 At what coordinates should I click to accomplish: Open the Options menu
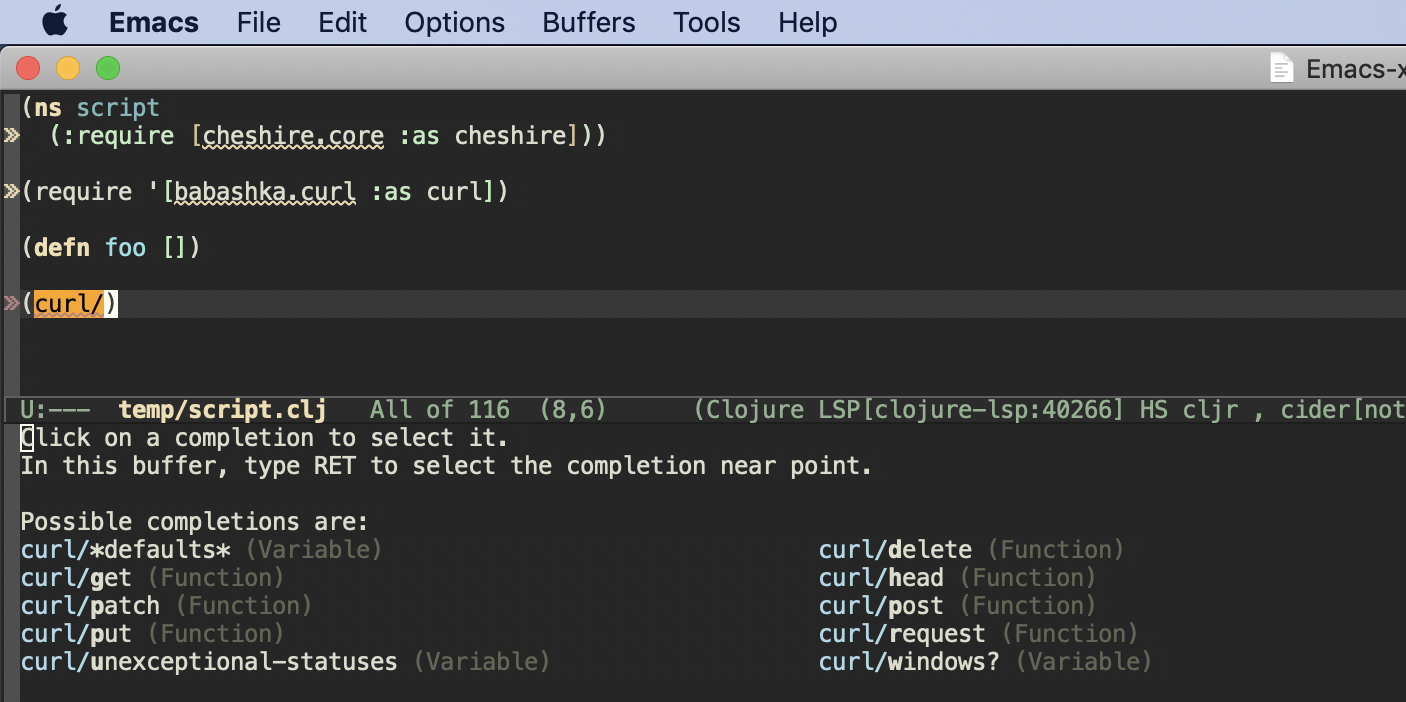click(x=454, y=22)
